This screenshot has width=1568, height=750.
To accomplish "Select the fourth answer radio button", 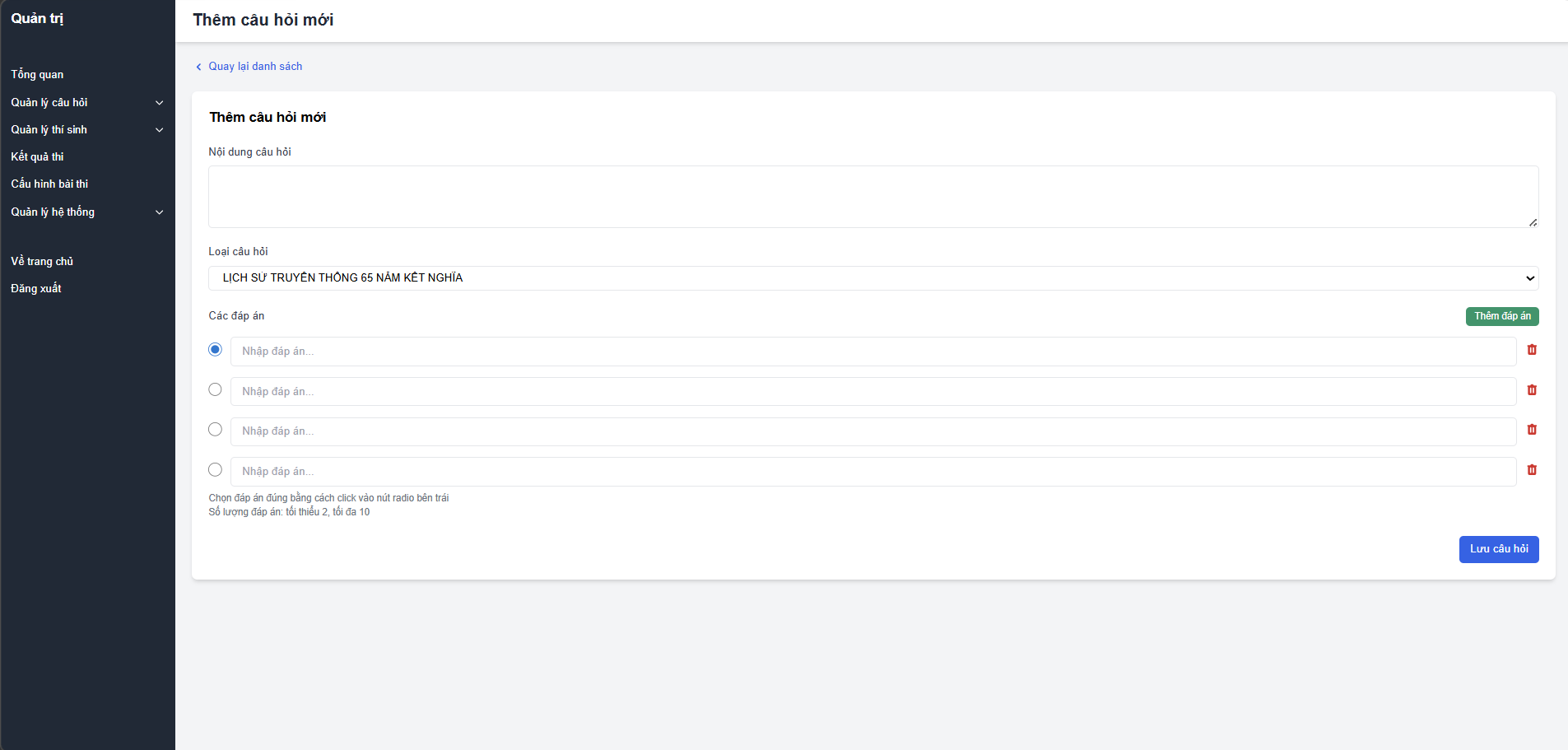I will pos(215,470).
